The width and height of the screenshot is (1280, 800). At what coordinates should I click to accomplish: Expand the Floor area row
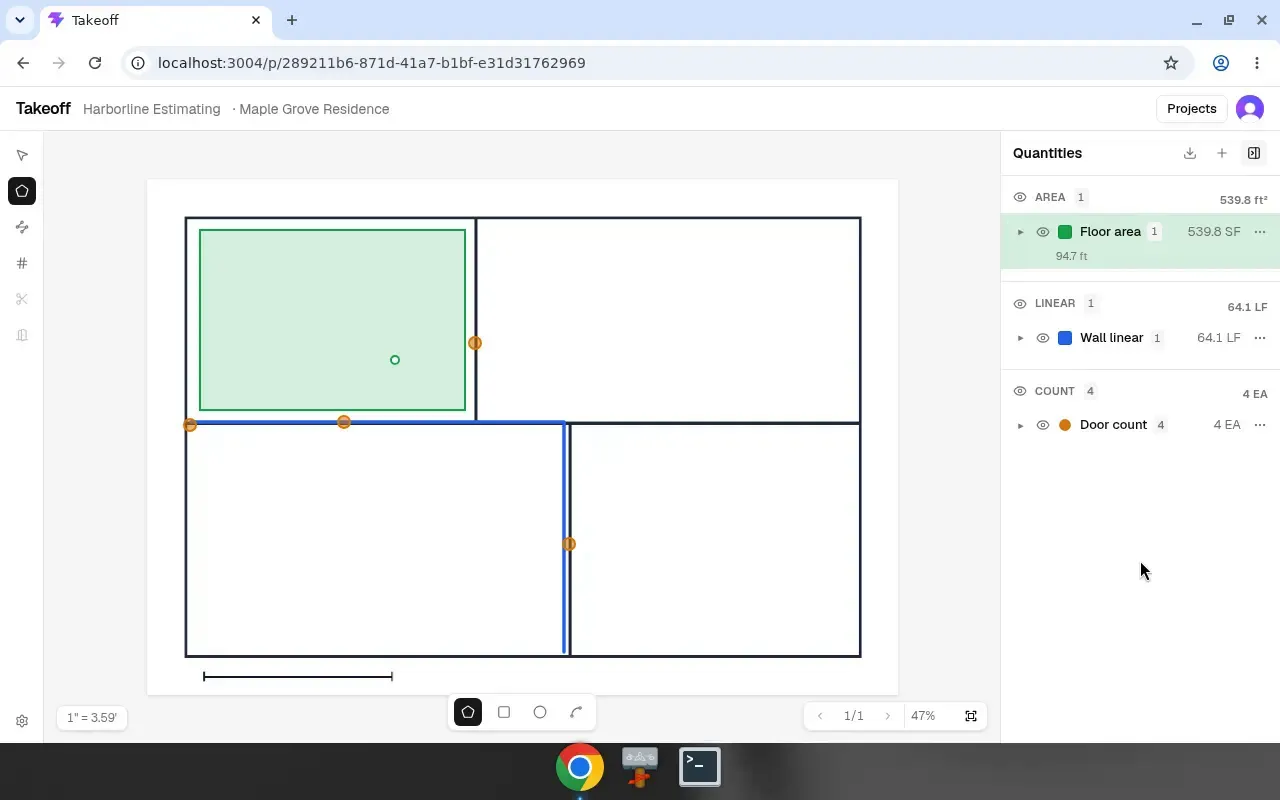[1020, 232]
